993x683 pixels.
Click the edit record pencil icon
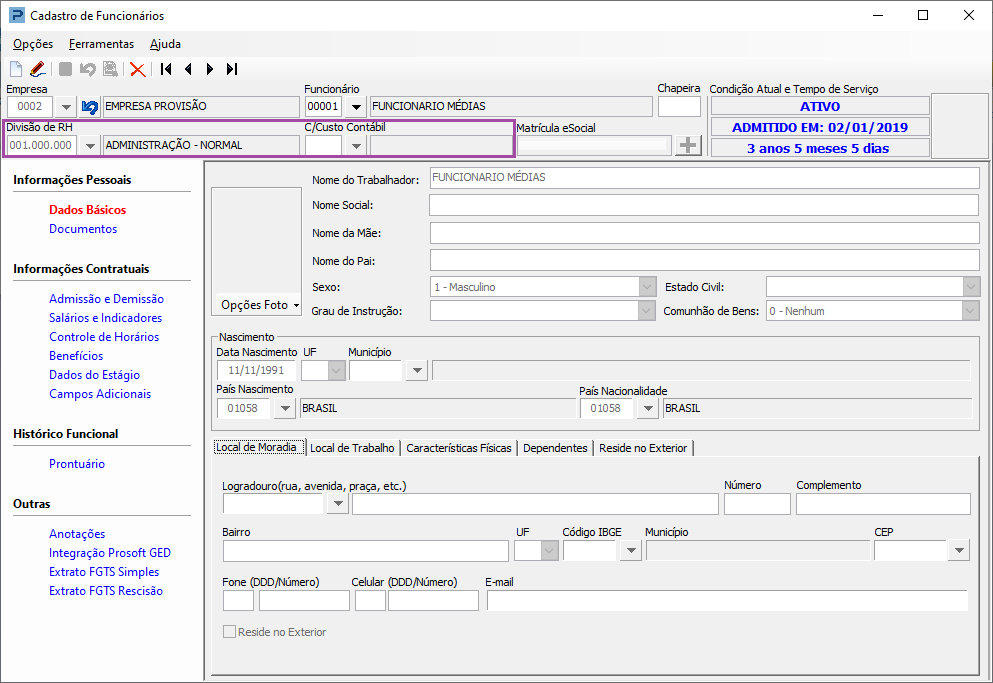click(38, 68)
